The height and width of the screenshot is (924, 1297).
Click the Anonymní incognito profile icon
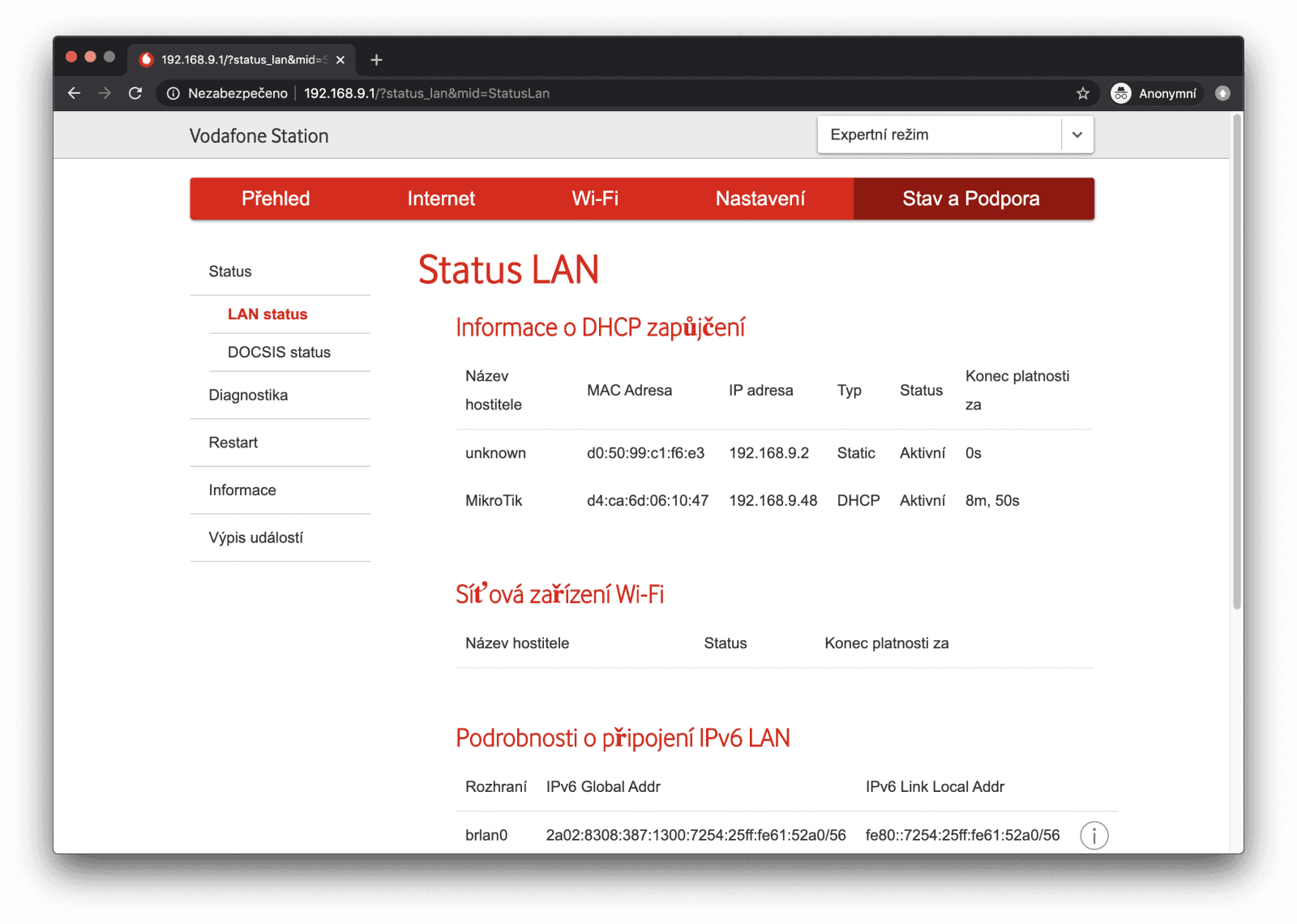pyautogui.click(x=1121, y=93)
